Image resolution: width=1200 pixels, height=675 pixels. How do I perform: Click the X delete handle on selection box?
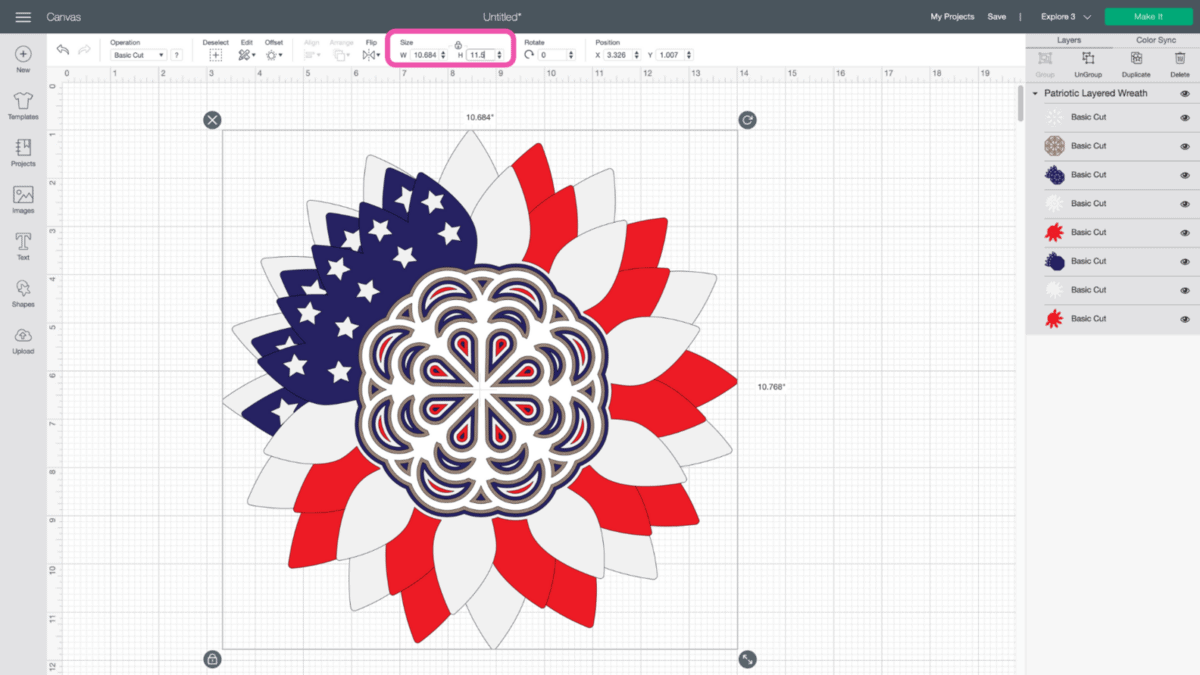212,120
